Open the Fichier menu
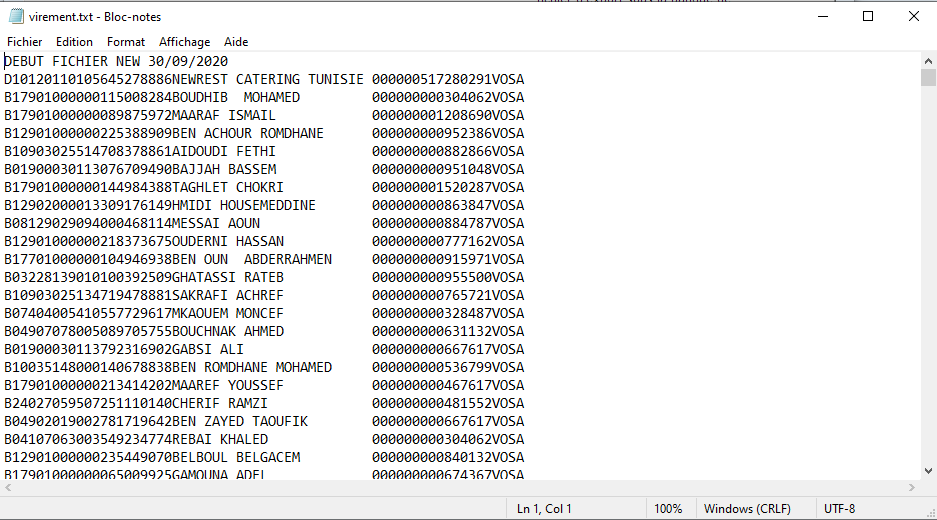The image size is (937, 520). click(25, 42)
